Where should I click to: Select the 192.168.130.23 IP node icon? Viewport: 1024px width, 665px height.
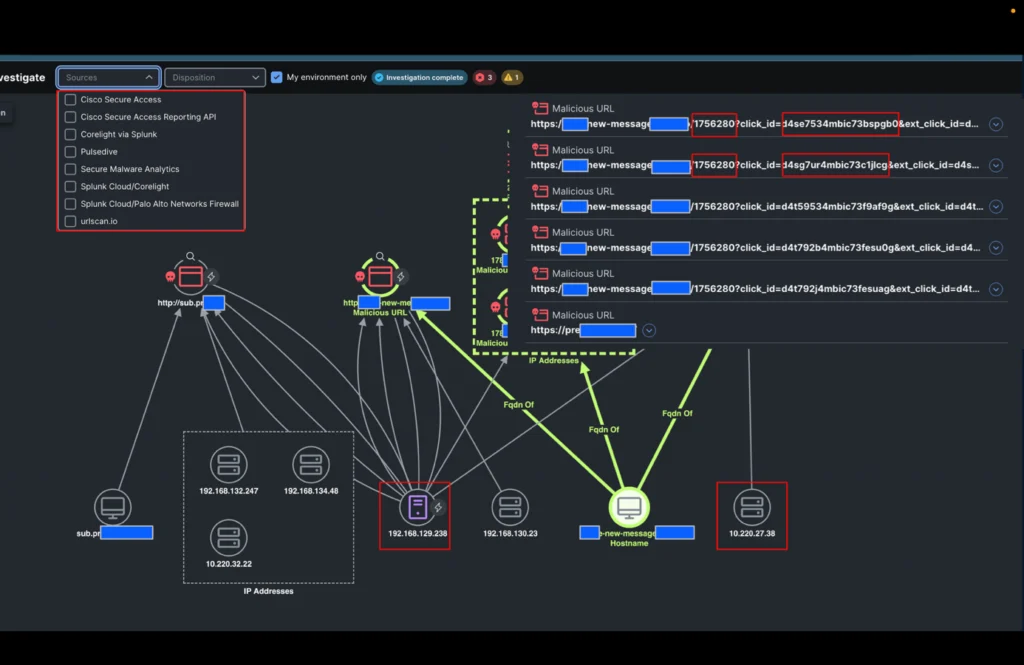[x=510, y=508]
